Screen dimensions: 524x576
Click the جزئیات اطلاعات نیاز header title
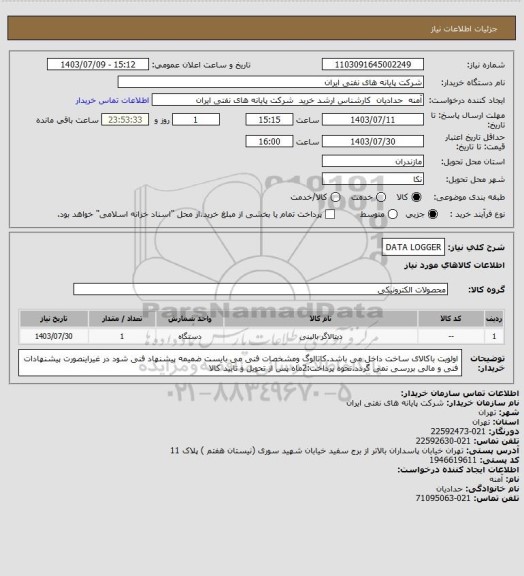point(464,29)
